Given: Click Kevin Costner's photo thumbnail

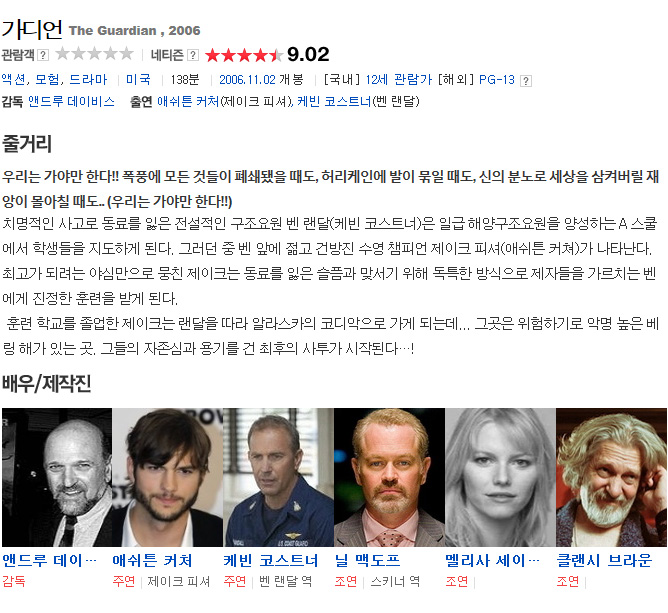Looking at the screenshot, I should click(279, 477).
